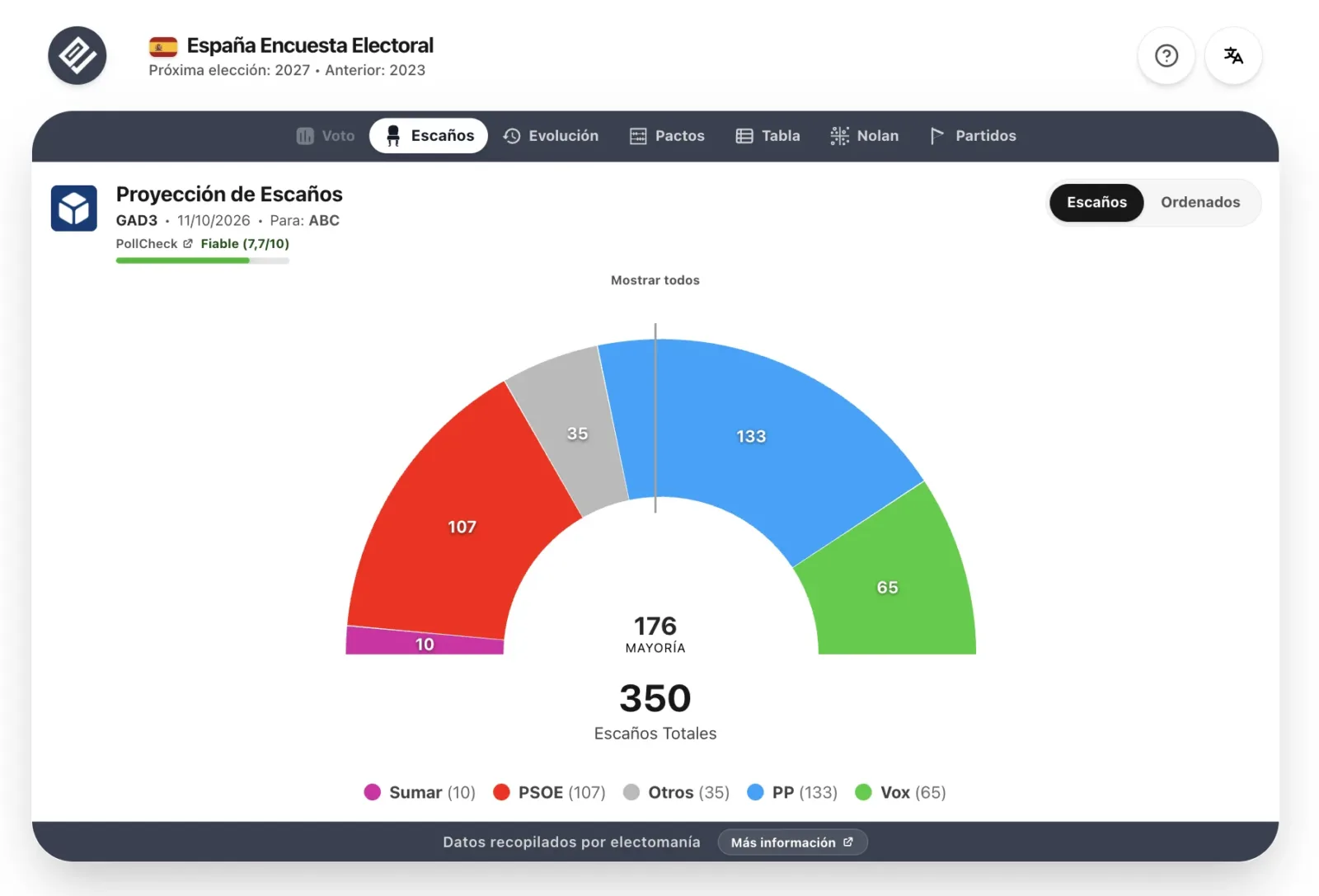The width and height of the screenshot is (1319, 896).
Task: Toggle Vox in the legend
Action: pos(901,793)
